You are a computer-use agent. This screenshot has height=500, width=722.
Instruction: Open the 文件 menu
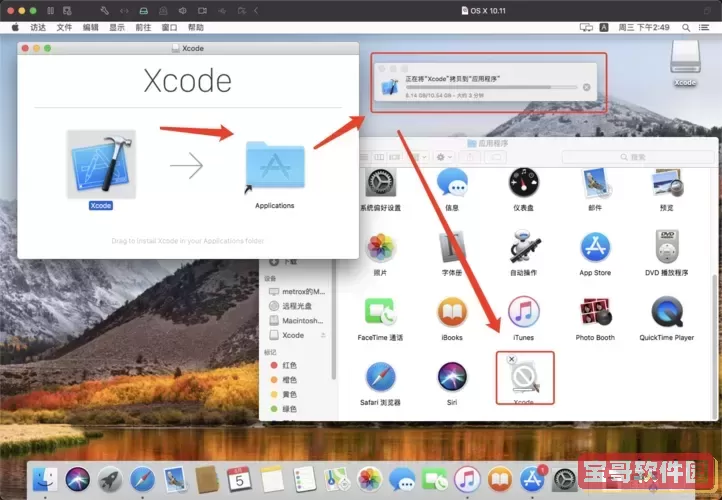tap(64, 28)
